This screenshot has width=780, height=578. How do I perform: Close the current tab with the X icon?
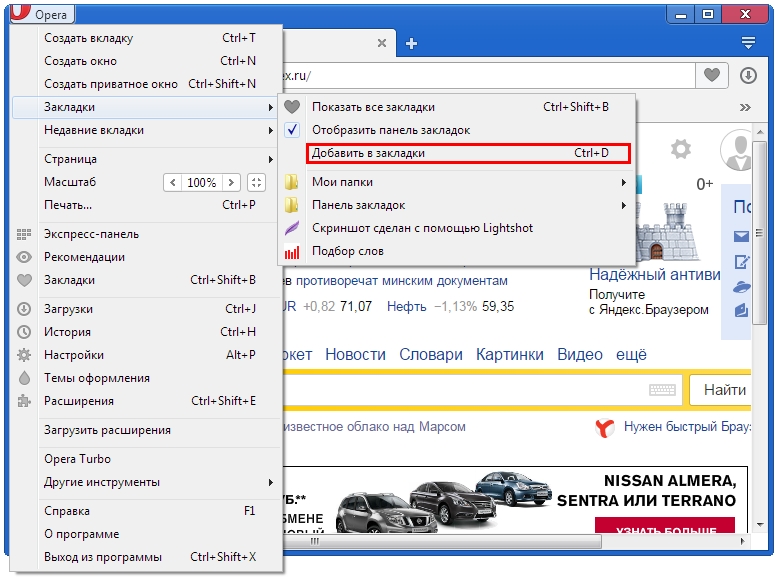coord(382,43)
